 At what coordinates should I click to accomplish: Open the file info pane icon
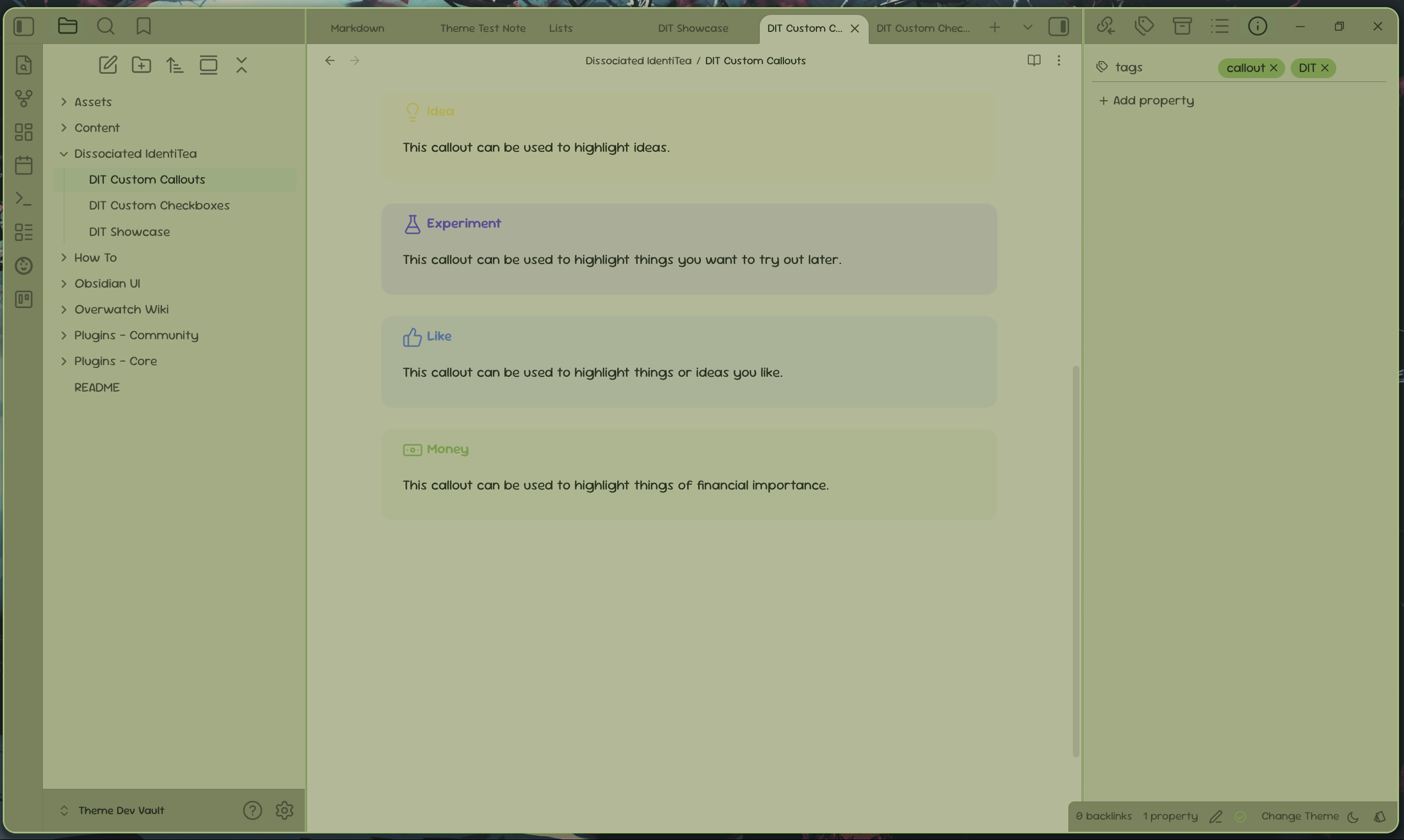1258,26
